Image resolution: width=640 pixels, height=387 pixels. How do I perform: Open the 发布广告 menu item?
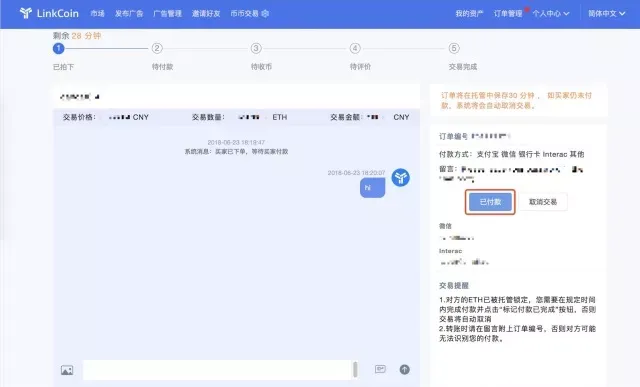pyautogui.click(x=129, y=13)
